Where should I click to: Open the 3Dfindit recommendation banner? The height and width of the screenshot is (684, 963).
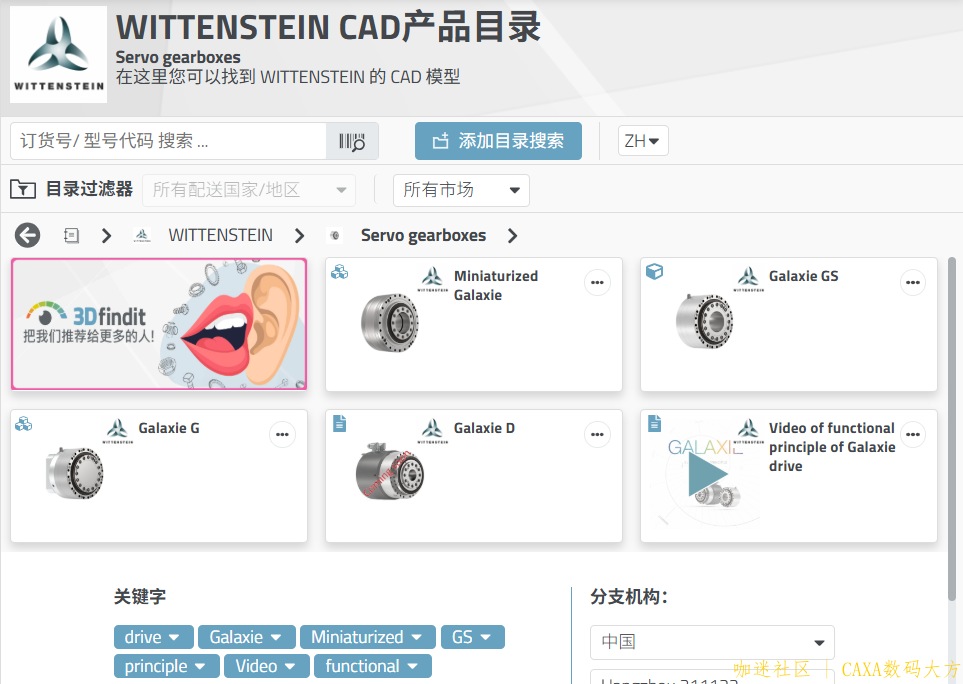point(159,324)
